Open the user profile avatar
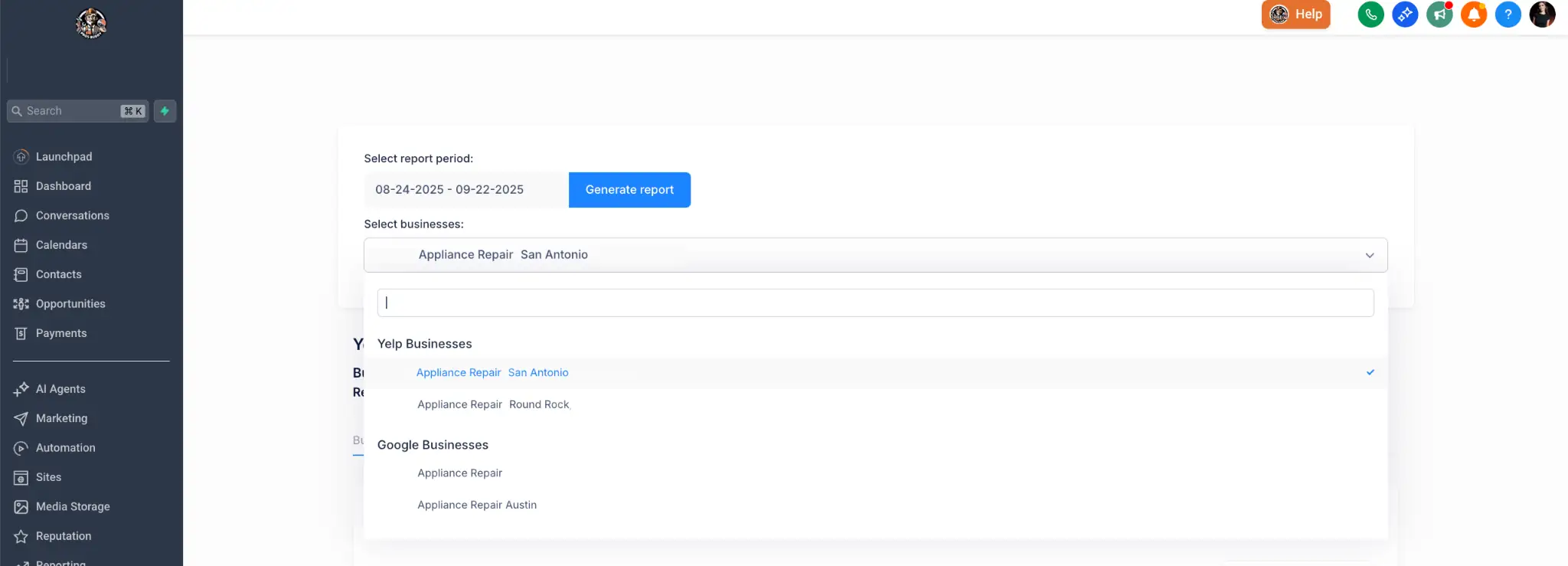Screen dimensions: 1568x566 coord(1542,15)
